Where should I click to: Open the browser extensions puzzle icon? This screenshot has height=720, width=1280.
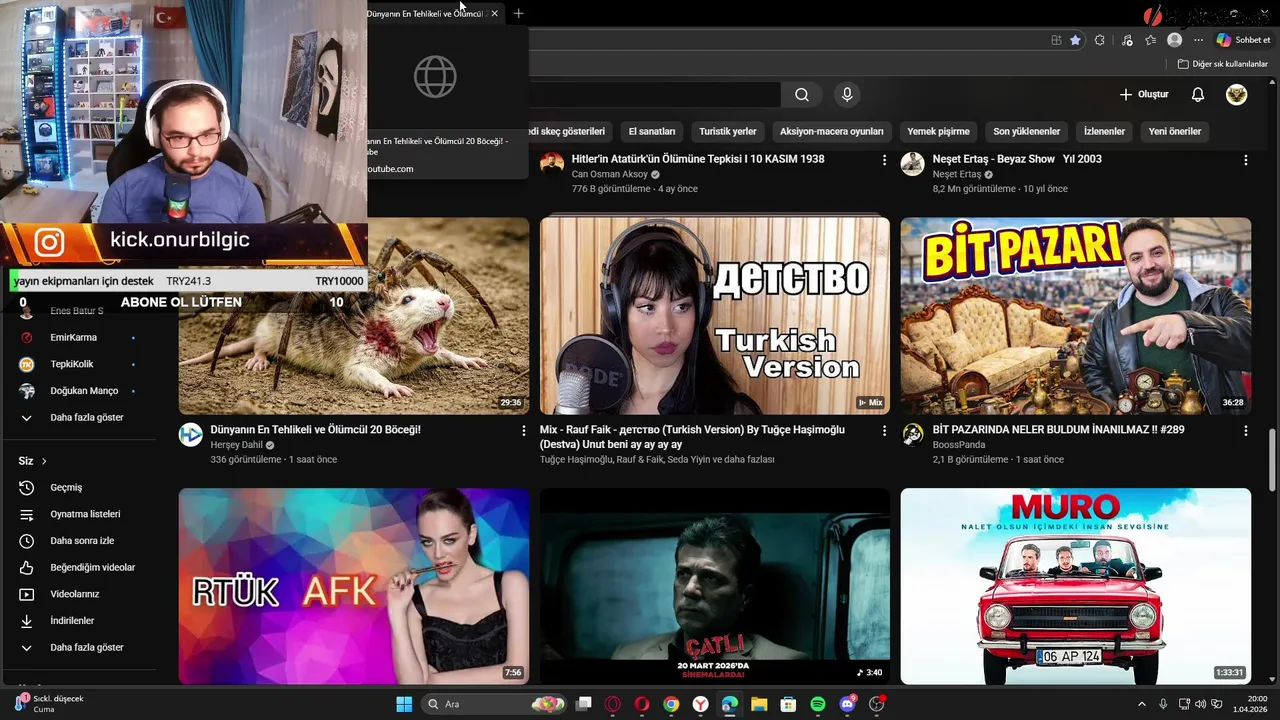point(1100,40)
